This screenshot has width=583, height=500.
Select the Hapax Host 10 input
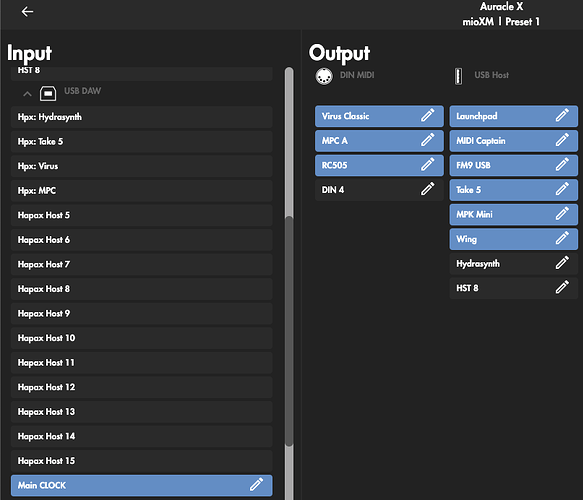point(142,338)
